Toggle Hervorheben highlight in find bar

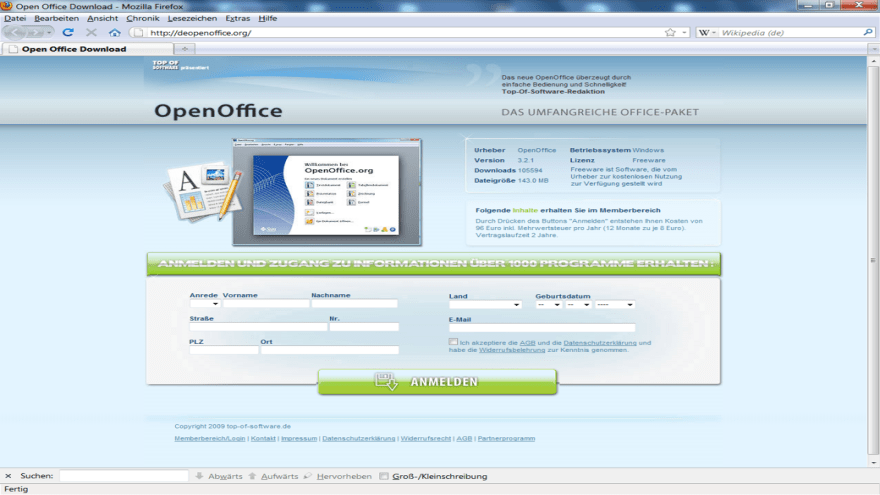[x=337, y=476]
